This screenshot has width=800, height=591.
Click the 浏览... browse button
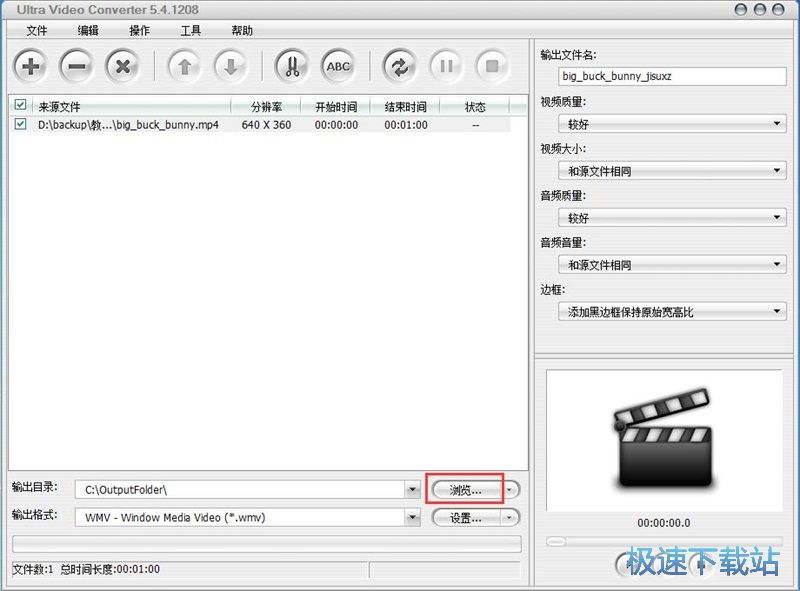(466, 490)
